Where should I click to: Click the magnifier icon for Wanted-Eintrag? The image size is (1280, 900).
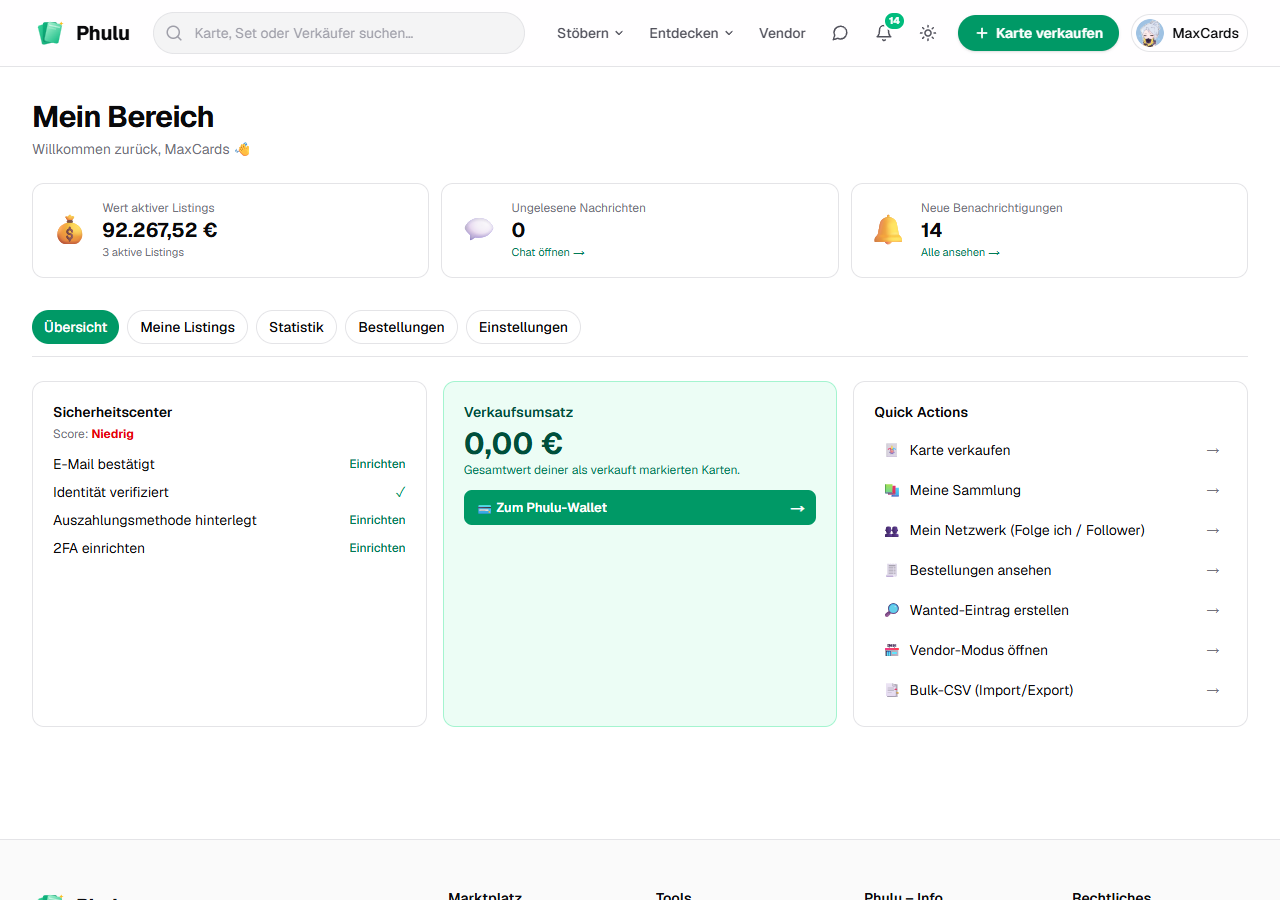[x=892, y=610]
